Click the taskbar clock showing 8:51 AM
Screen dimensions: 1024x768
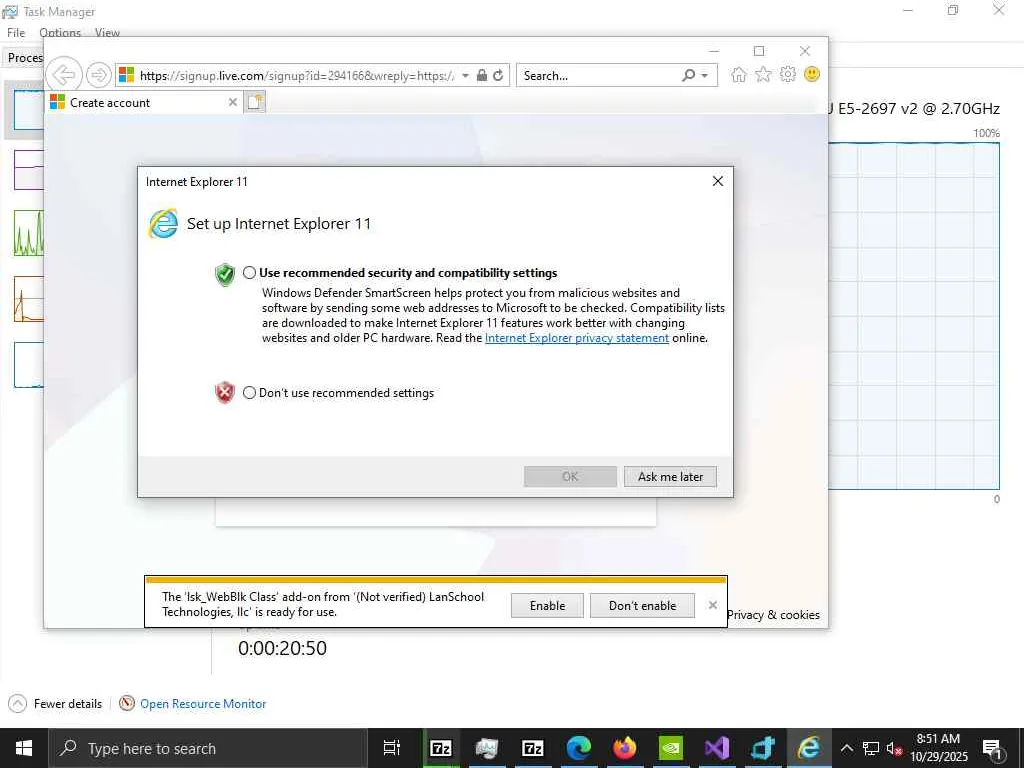(938, 748)
